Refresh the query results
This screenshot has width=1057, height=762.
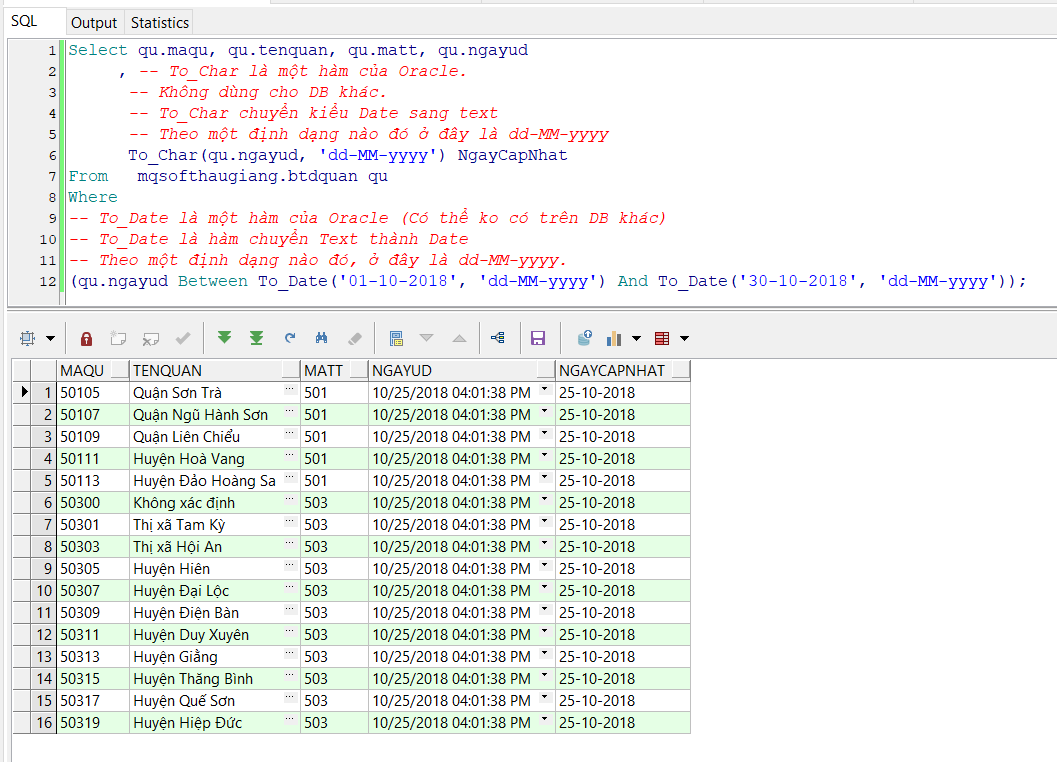[289, 338]
